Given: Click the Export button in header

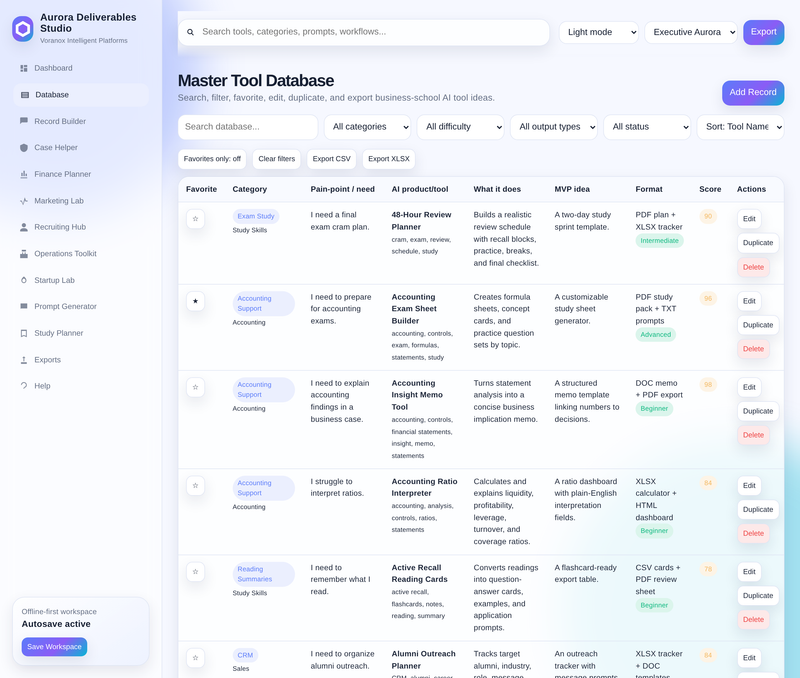Looking at the screenshot, I should [763, 32].
